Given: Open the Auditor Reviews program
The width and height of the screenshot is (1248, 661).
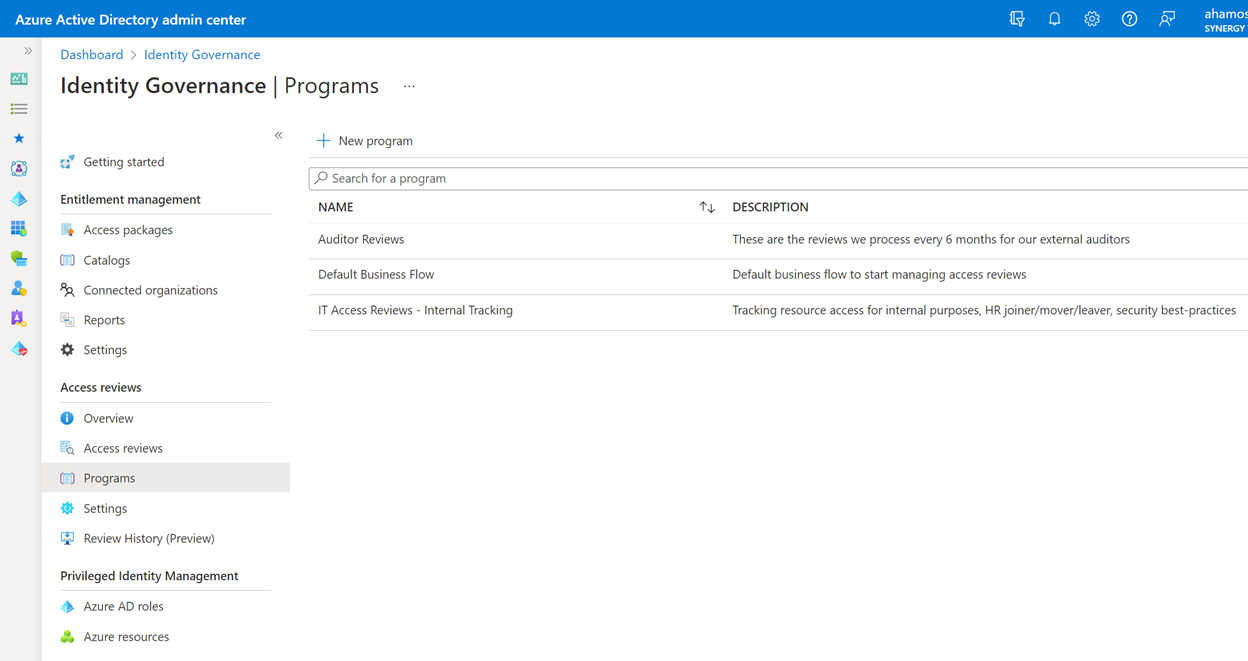Looking at the screenshot, I should tap(361, 239).
